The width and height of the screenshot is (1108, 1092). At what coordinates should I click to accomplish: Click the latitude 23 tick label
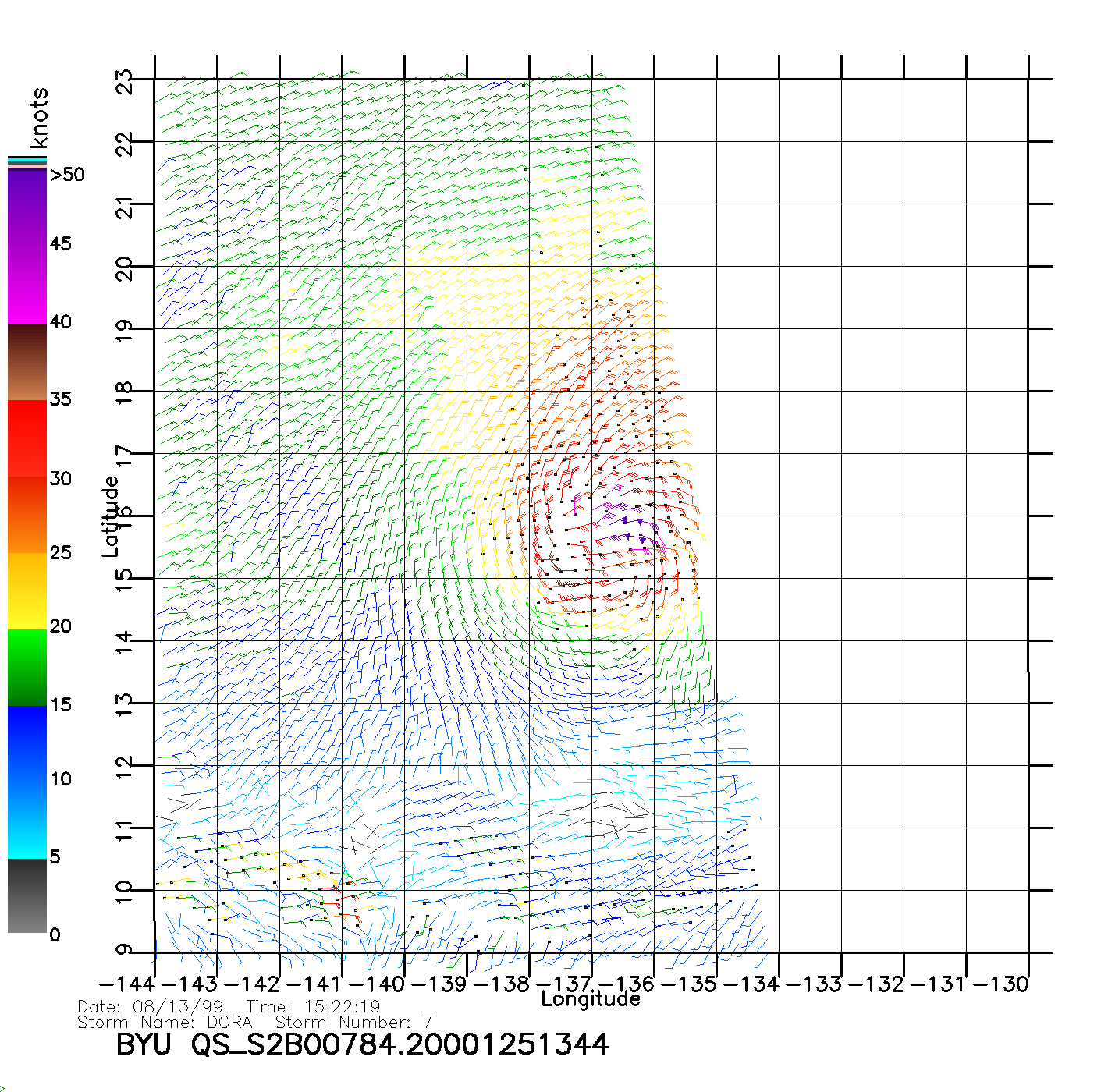pos(125,82)
